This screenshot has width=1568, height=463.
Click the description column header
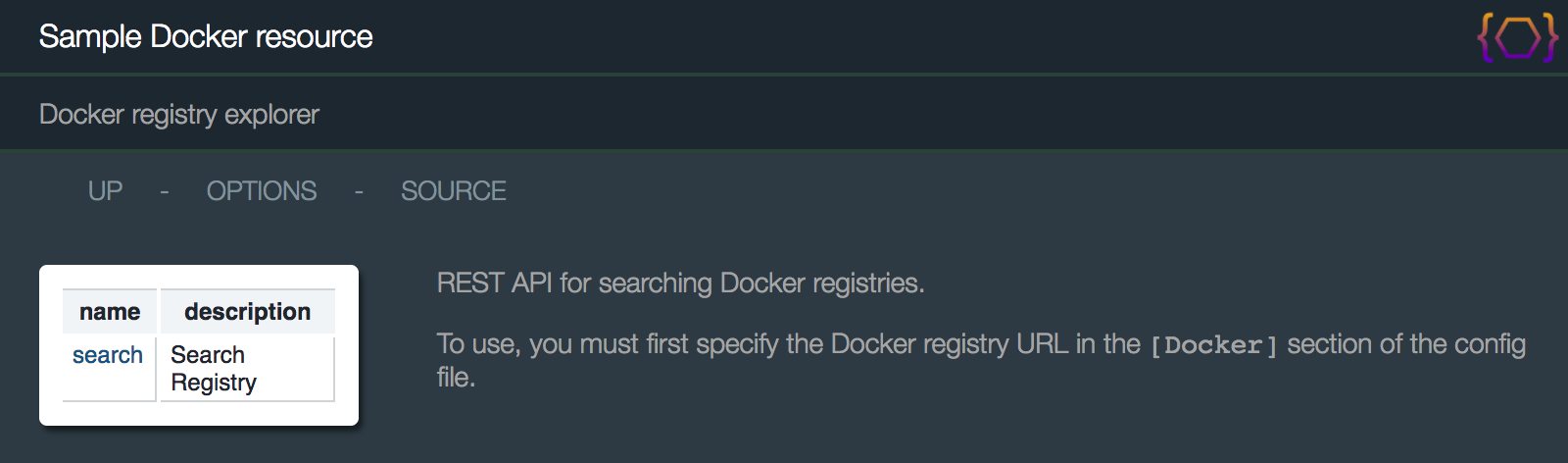(248, 312)
